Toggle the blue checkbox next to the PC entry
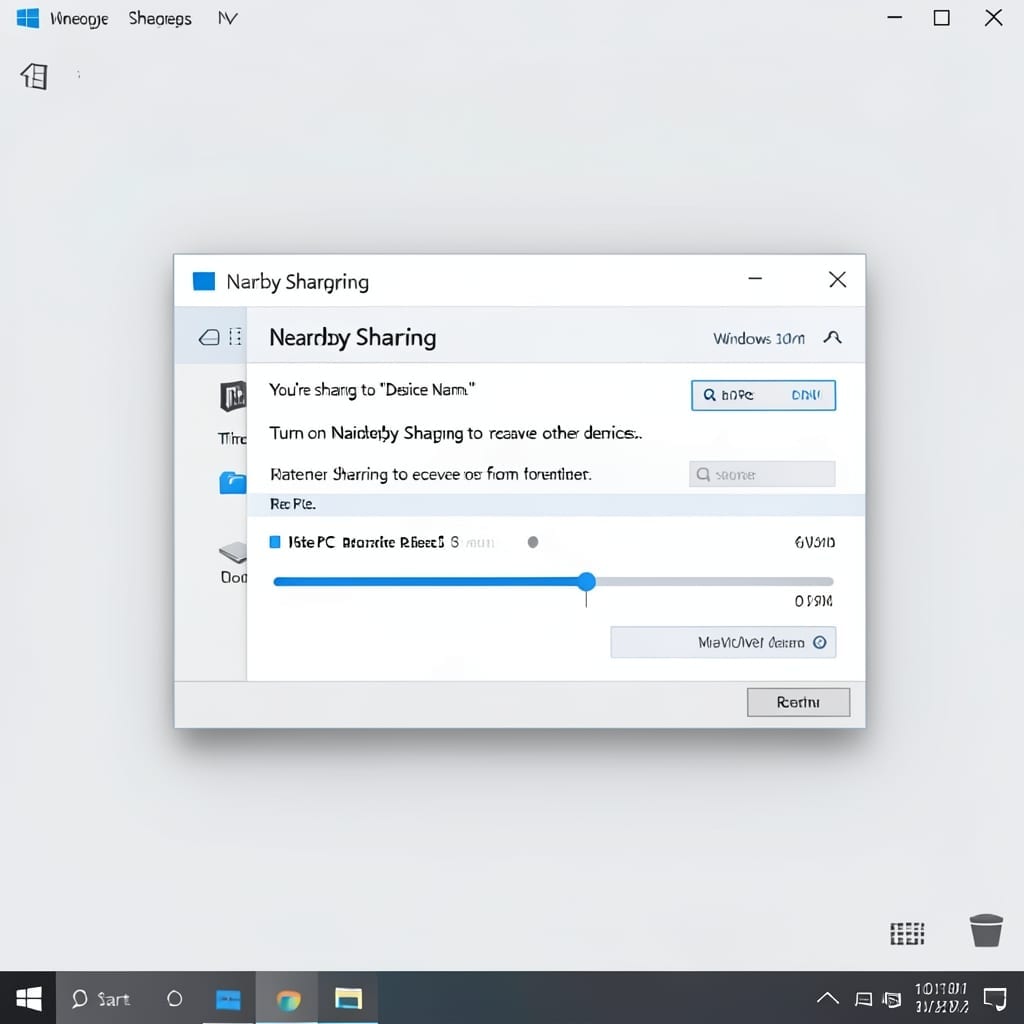 click(275, 542)
